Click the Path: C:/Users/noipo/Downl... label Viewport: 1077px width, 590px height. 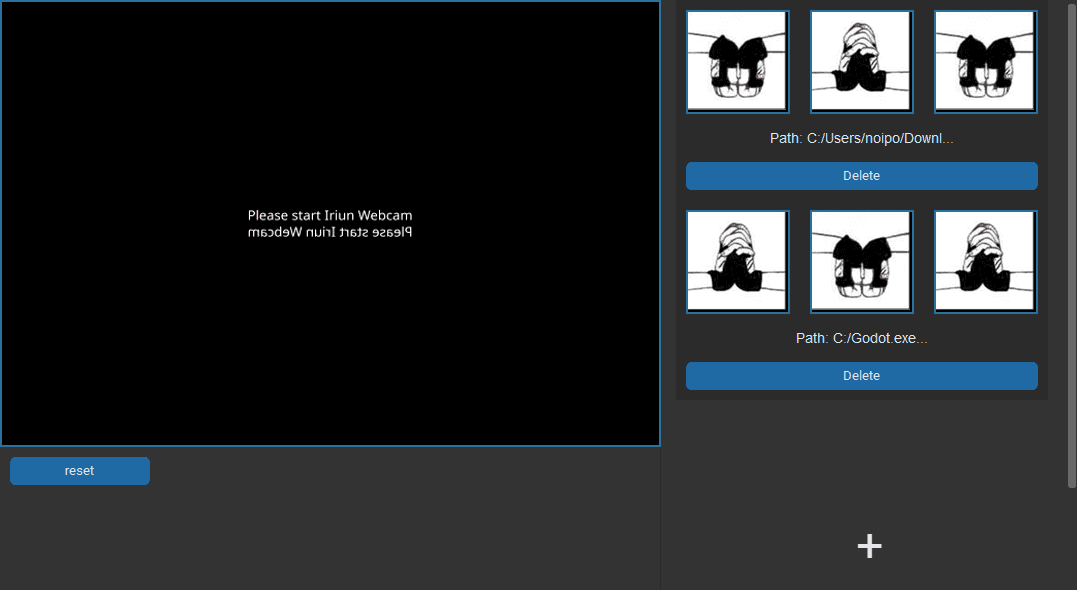point(861,139)
